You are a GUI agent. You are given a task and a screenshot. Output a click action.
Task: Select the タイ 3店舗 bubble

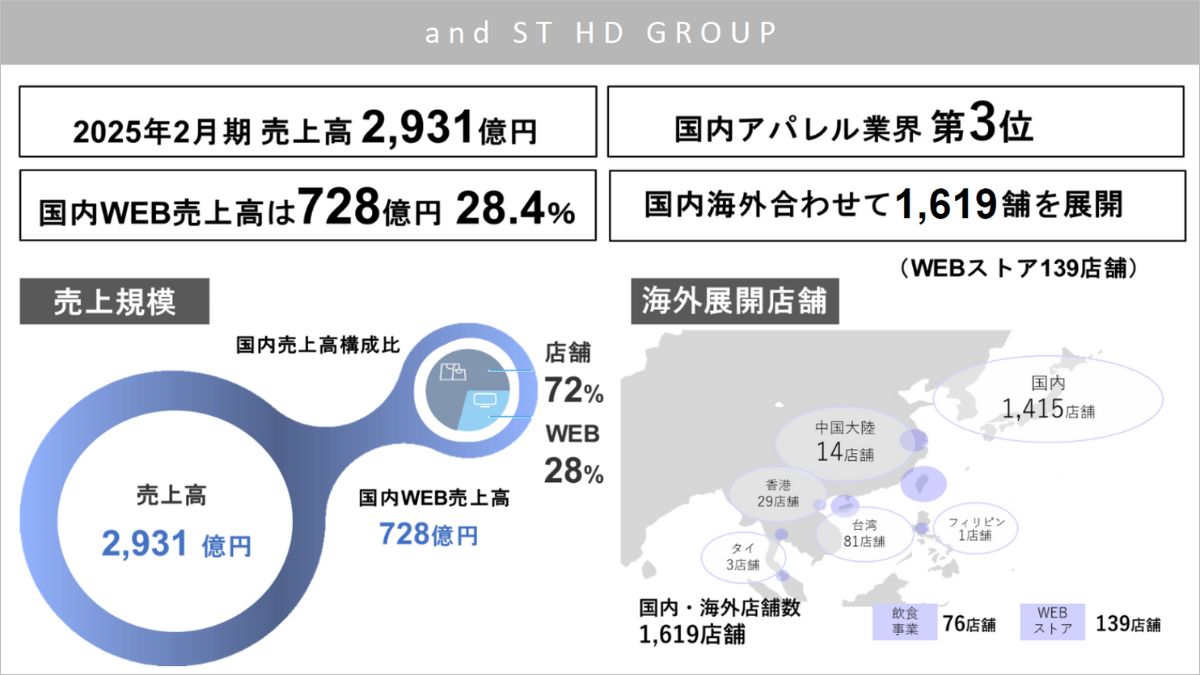742,557
